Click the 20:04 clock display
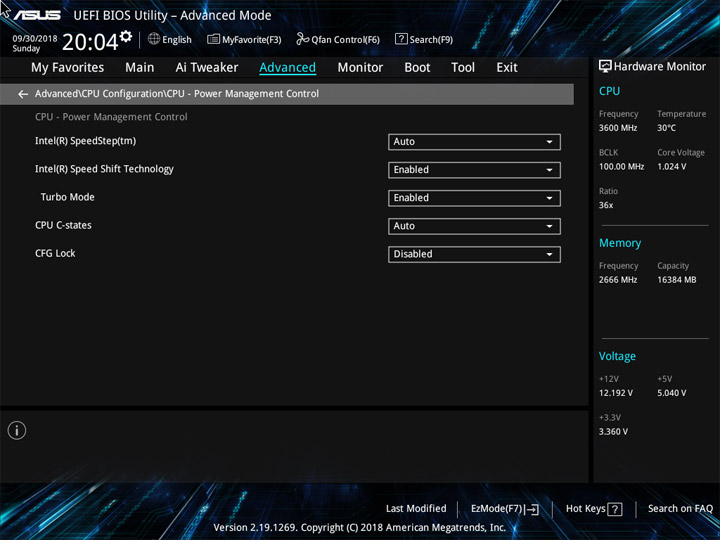Screen dimensions: 720x540 (x=90, y=42)
